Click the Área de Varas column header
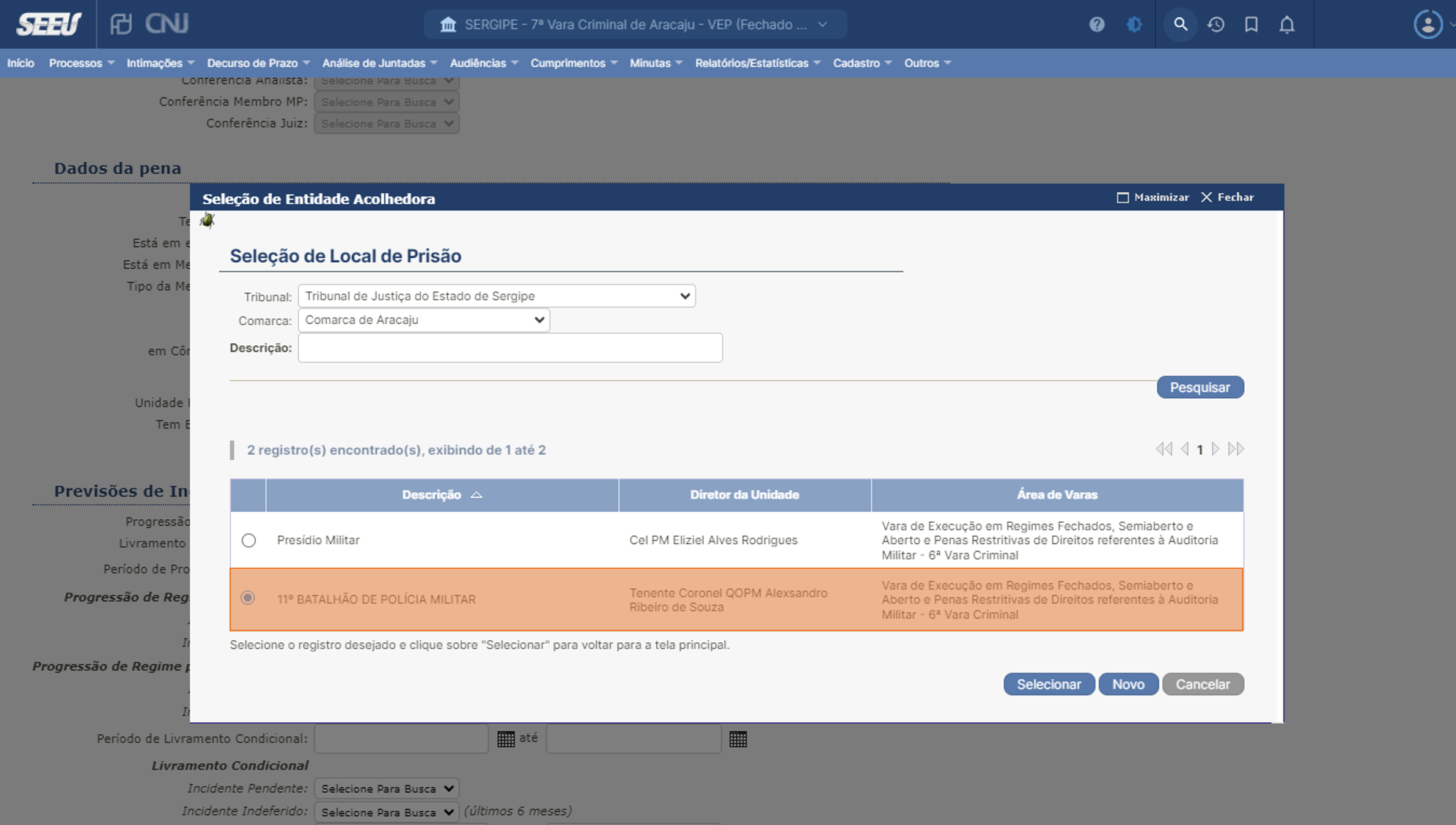The image size is (1456, 825). tap(1057, 495)
